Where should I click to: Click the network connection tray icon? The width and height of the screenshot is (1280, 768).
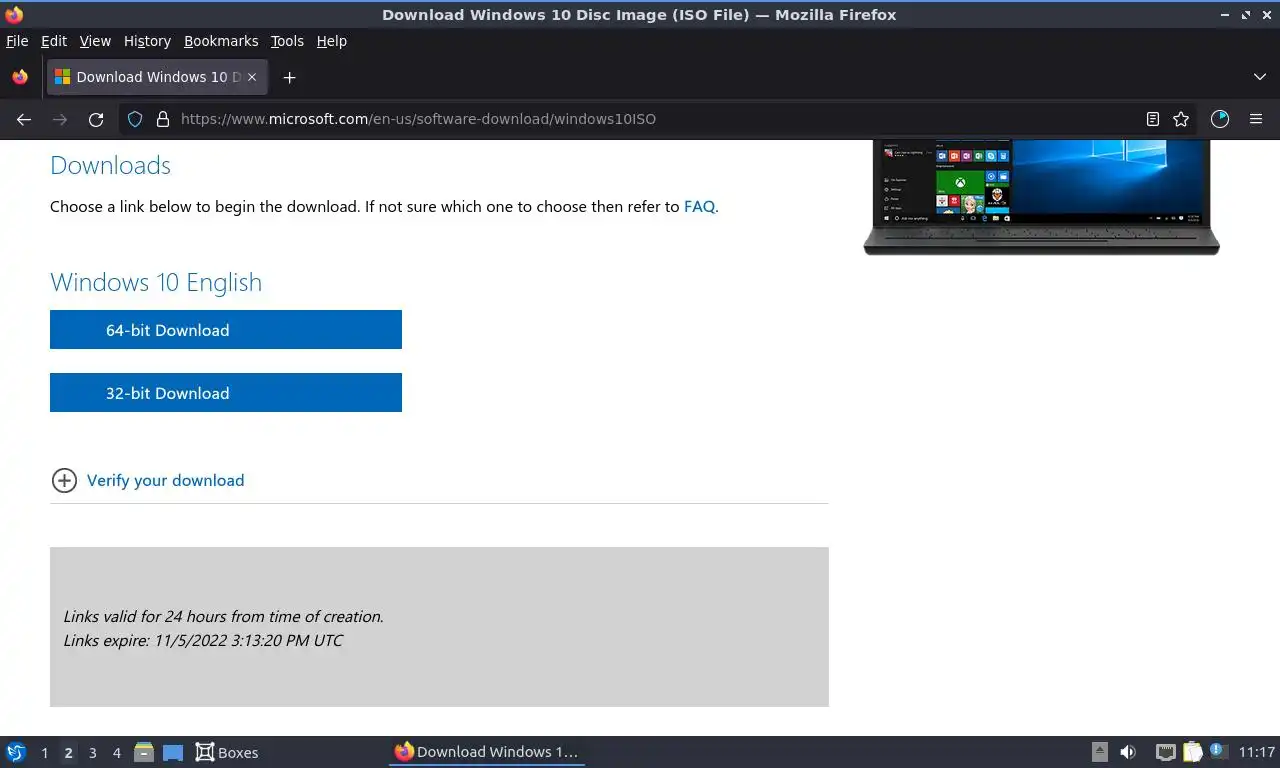pyautogui.click(x=1165, y=753)
